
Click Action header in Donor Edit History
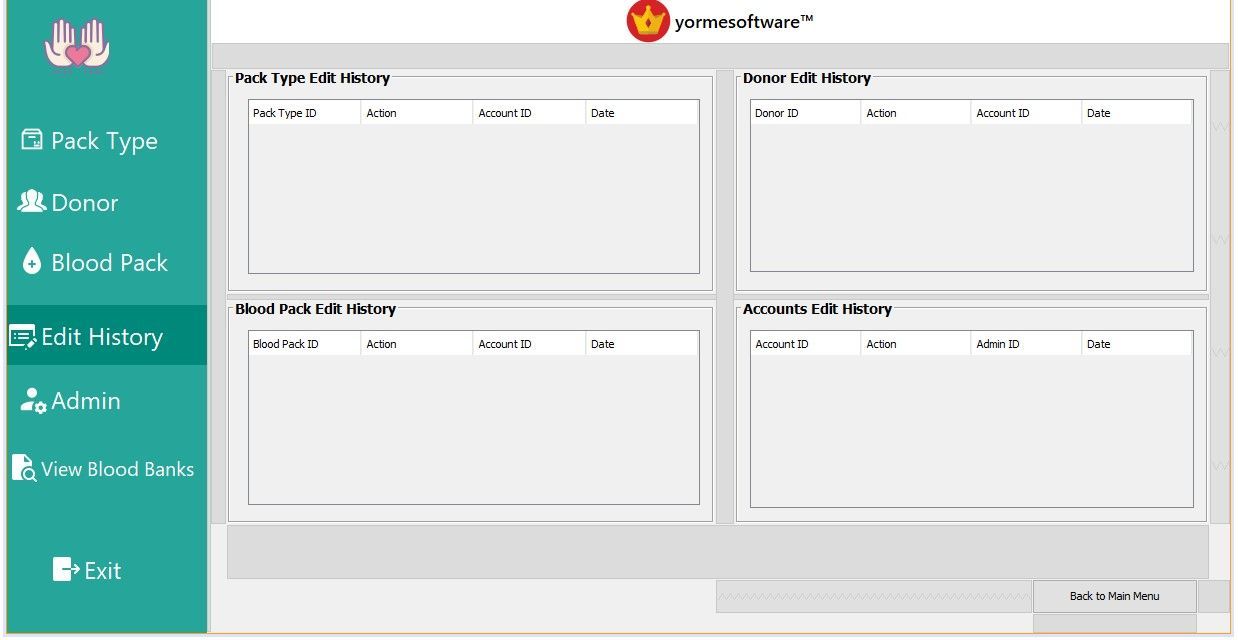tap(916, 113)
